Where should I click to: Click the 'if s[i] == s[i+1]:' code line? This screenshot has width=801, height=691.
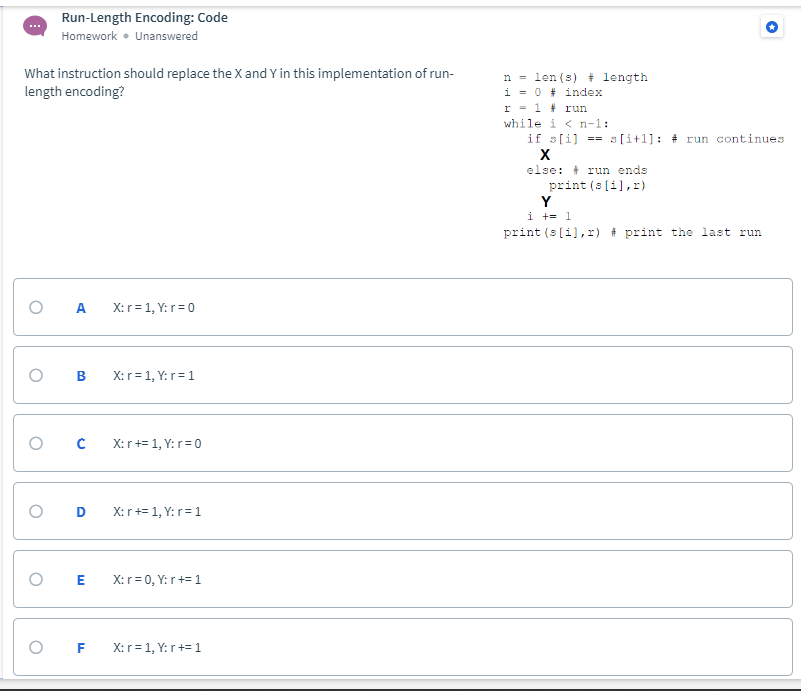coord(655,139)
